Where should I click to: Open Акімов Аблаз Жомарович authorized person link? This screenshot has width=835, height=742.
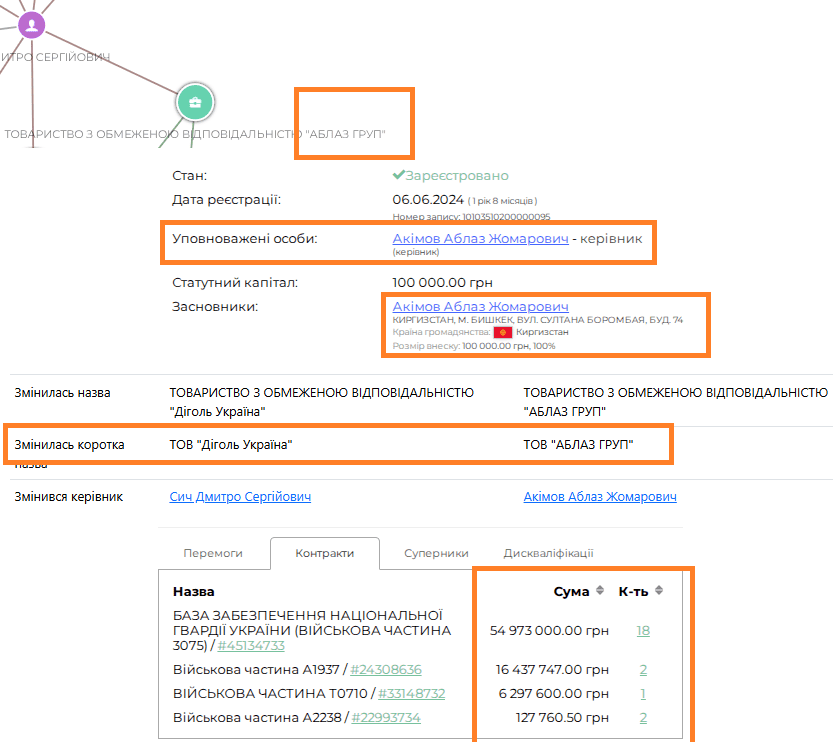[481, 239]
